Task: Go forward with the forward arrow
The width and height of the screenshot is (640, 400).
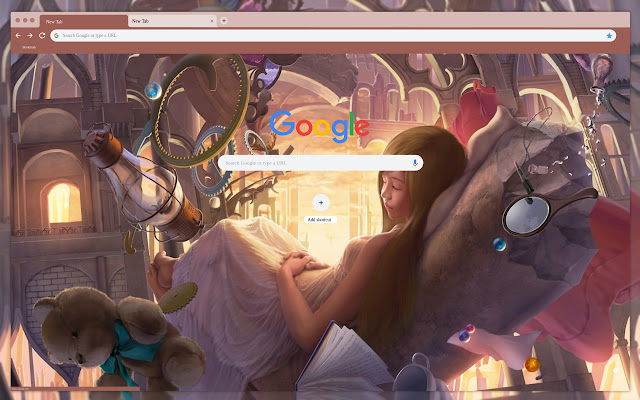Action: pos(30,36)
